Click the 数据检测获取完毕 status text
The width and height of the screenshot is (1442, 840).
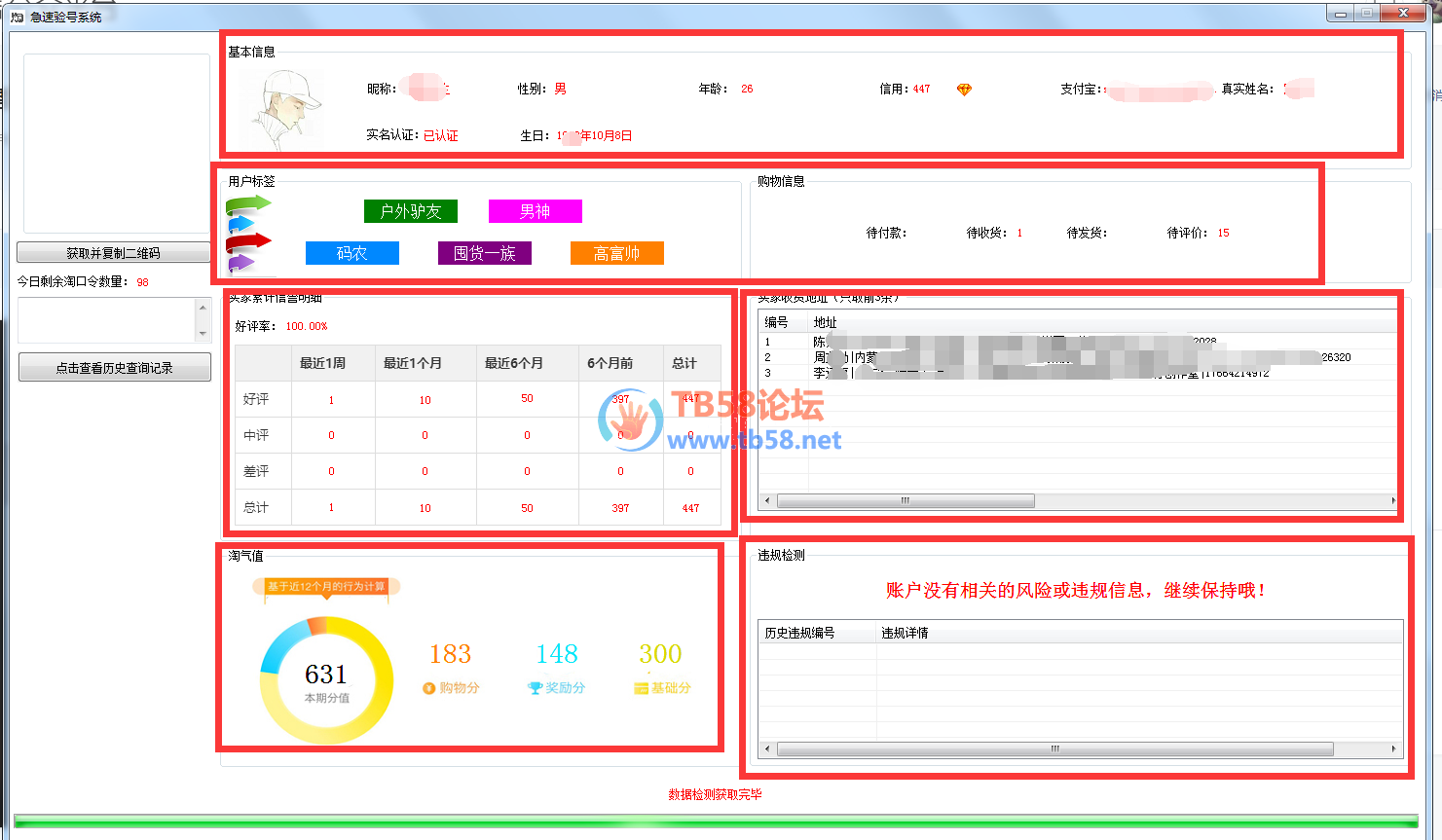tap(715, 794)
